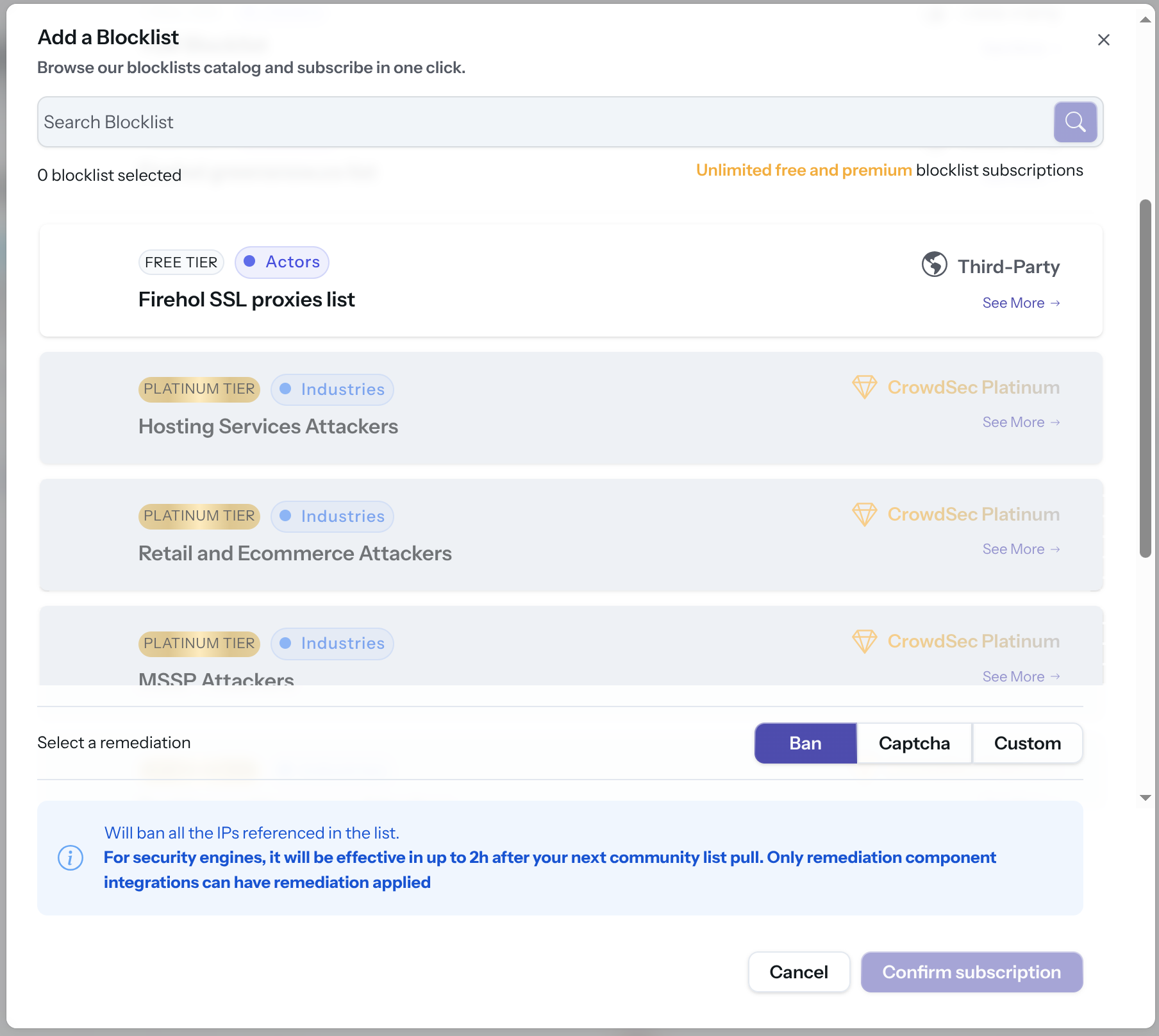Click the globe Third-Party icon on Firehol card
Screen dimensions: 1159x1036
tap(933, 265)
